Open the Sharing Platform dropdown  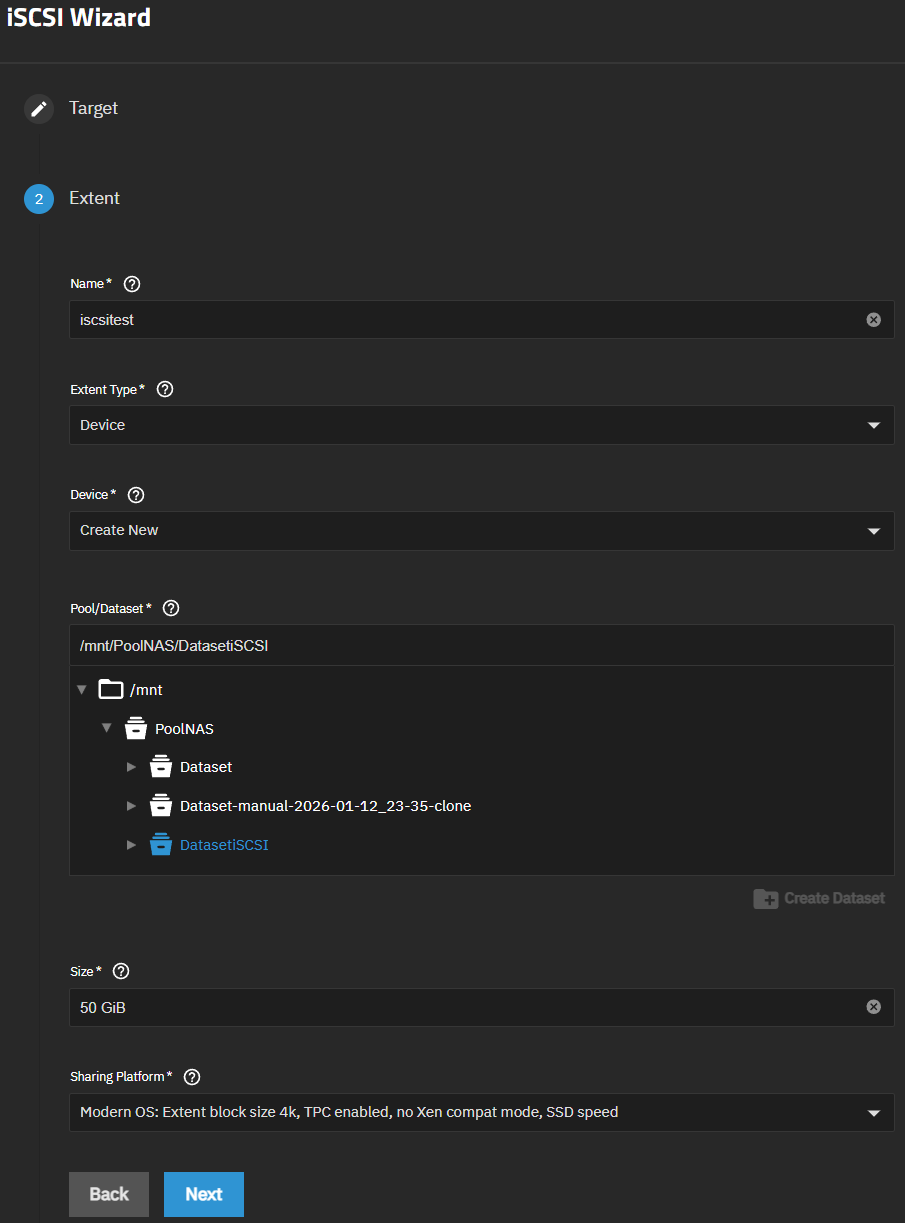pyautogui.click(x=481, y=1112)
